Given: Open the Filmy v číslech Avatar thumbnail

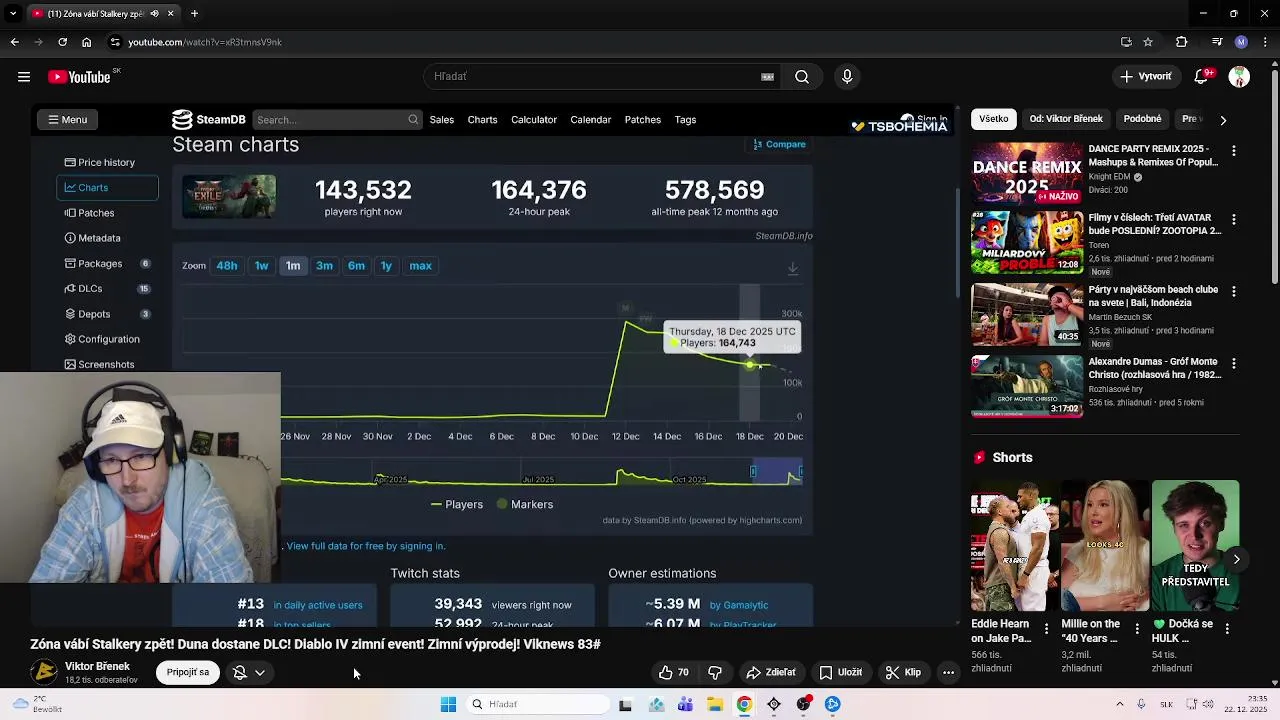Looking at the screenshot, I should click(x=1027, y=243).
